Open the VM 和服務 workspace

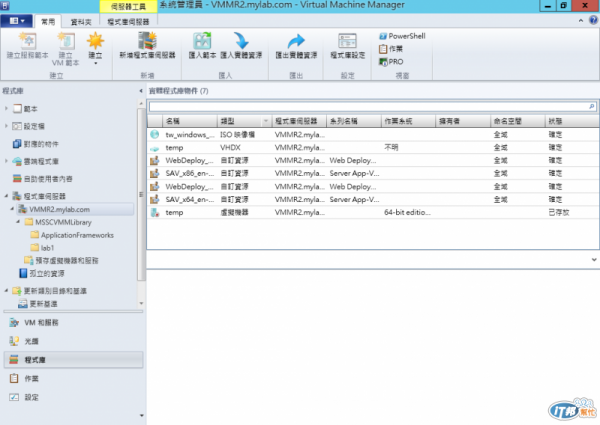coord(73,322)
